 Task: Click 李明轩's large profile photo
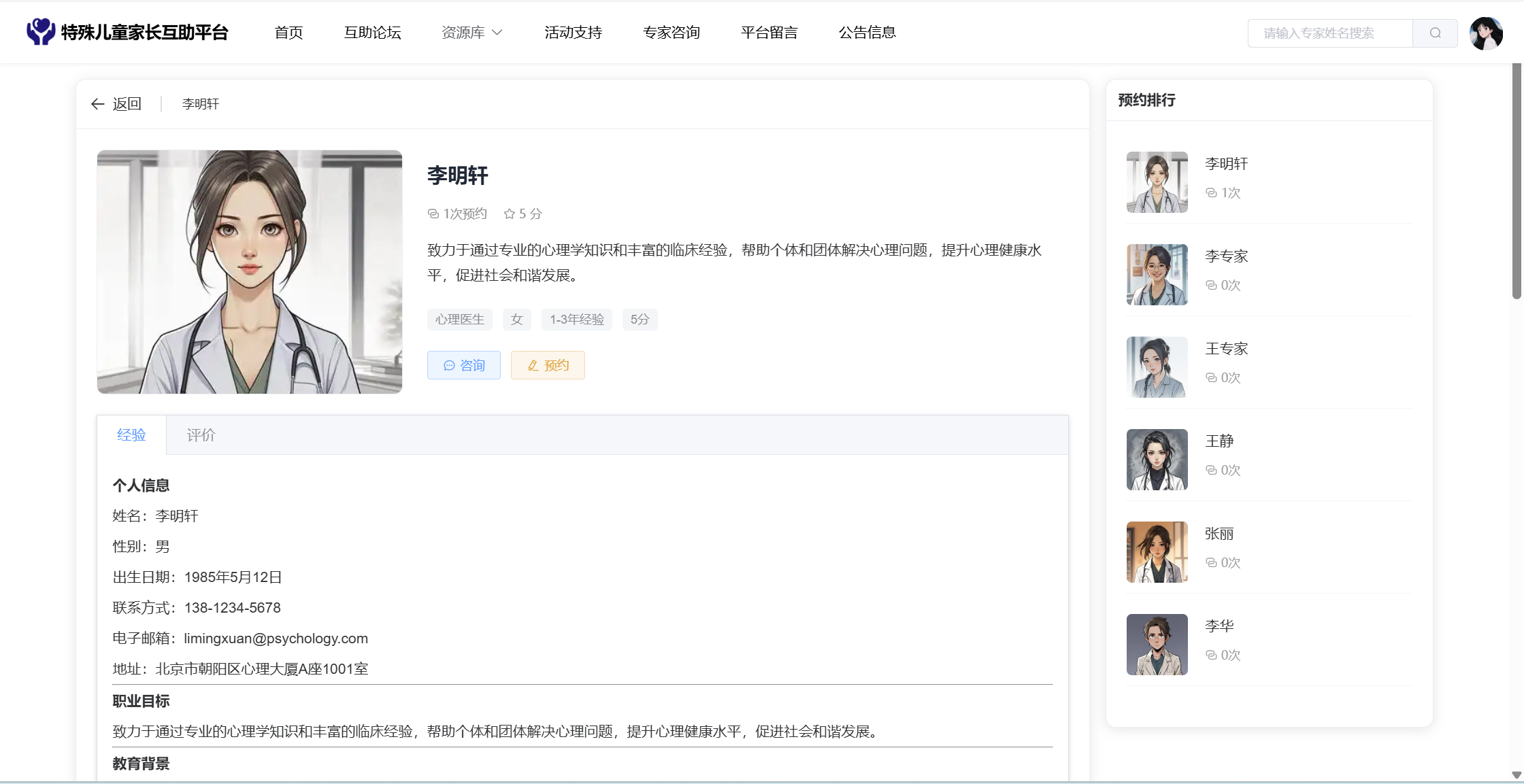pyautogui.click(x=250, y=272)
